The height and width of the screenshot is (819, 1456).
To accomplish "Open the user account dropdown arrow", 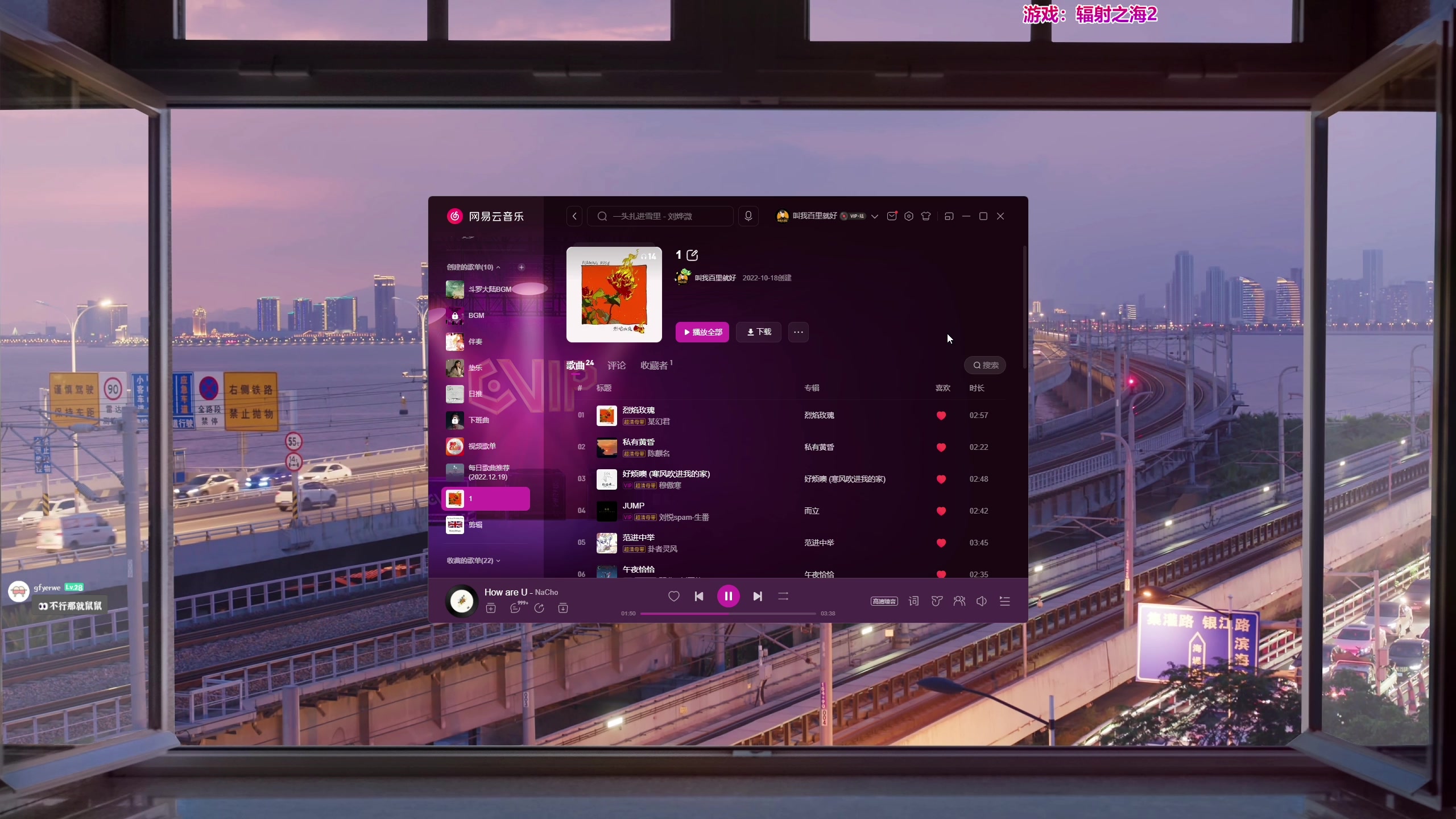I will pos(875,216).
